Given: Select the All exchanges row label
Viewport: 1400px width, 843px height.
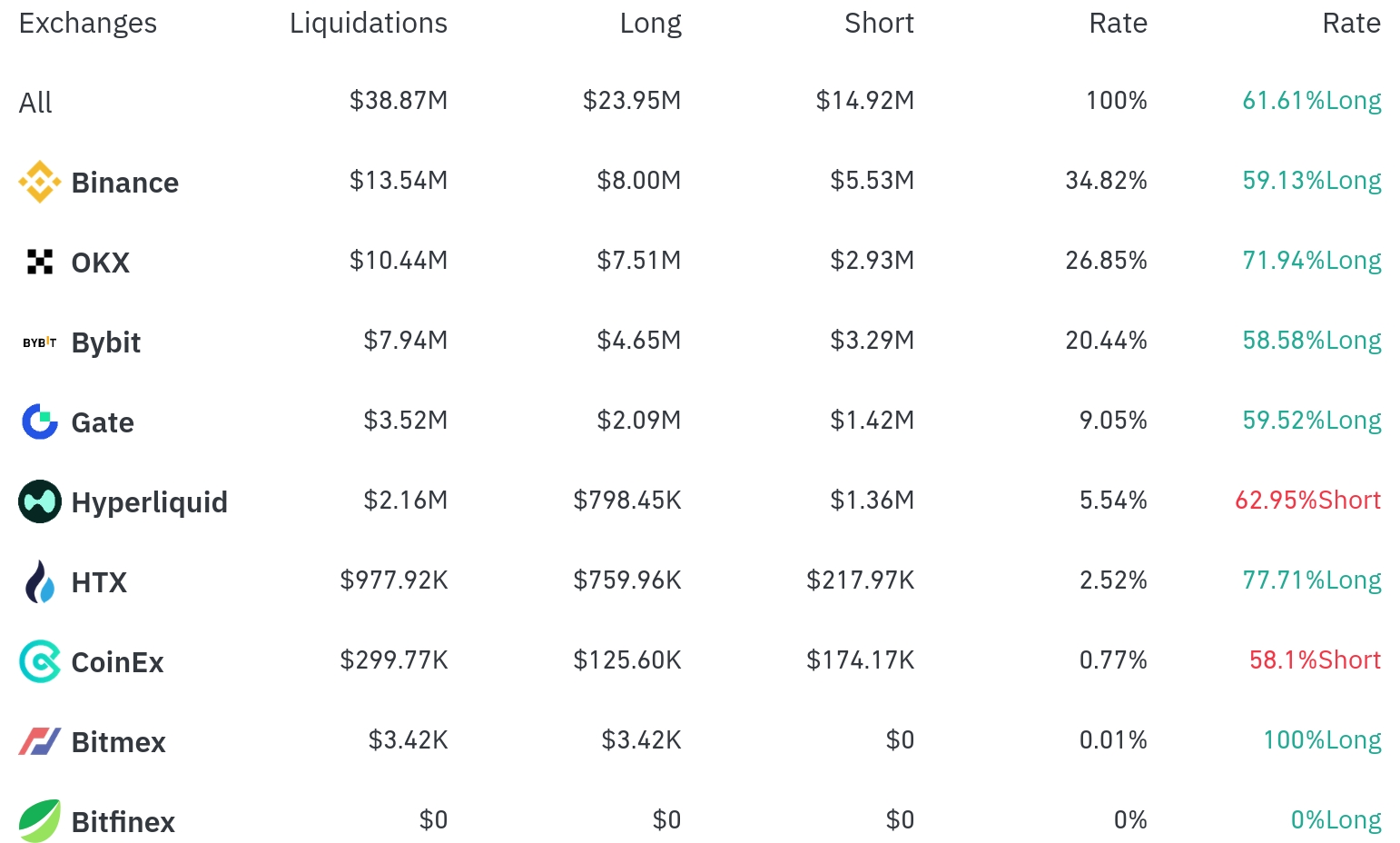Looking at the screenshot, I should (35, 103).
